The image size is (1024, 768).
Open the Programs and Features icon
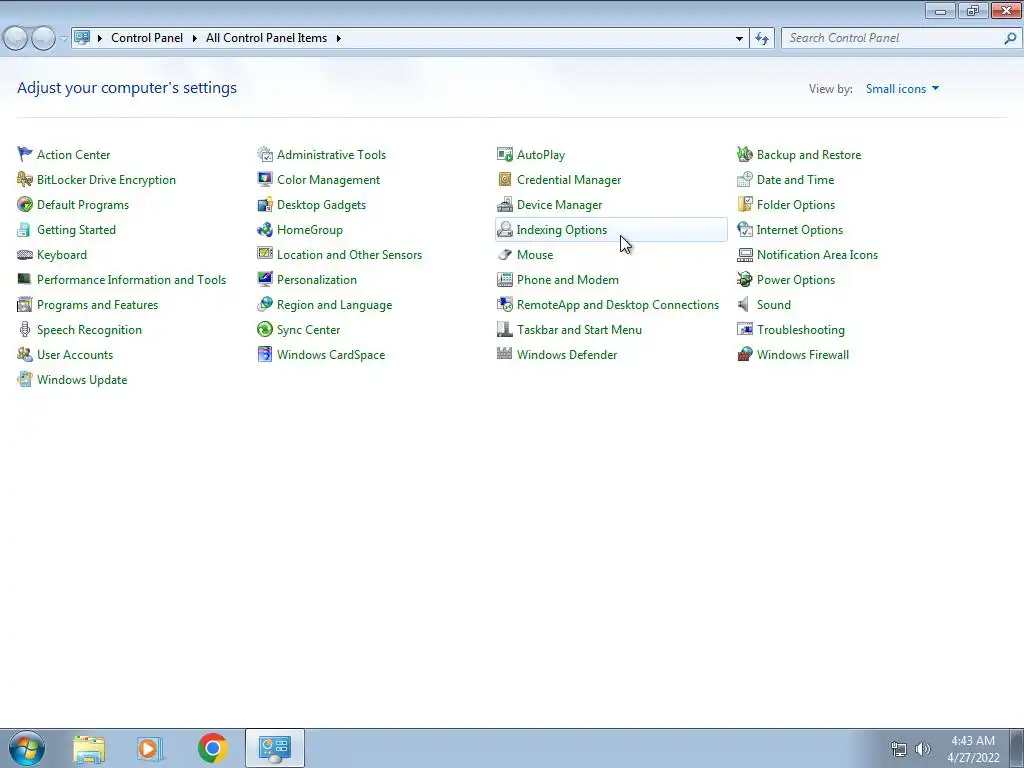(25, 304)
